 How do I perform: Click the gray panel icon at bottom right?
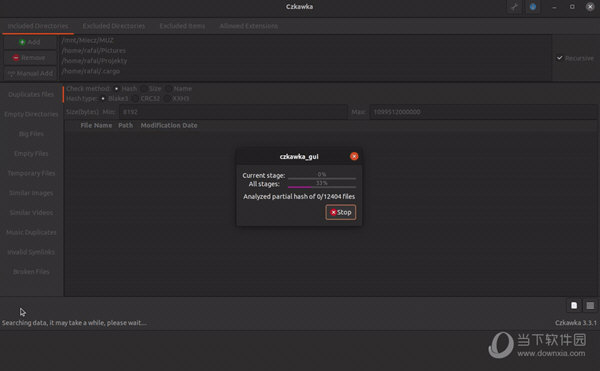pyautogui.click(x=590, y=305)
